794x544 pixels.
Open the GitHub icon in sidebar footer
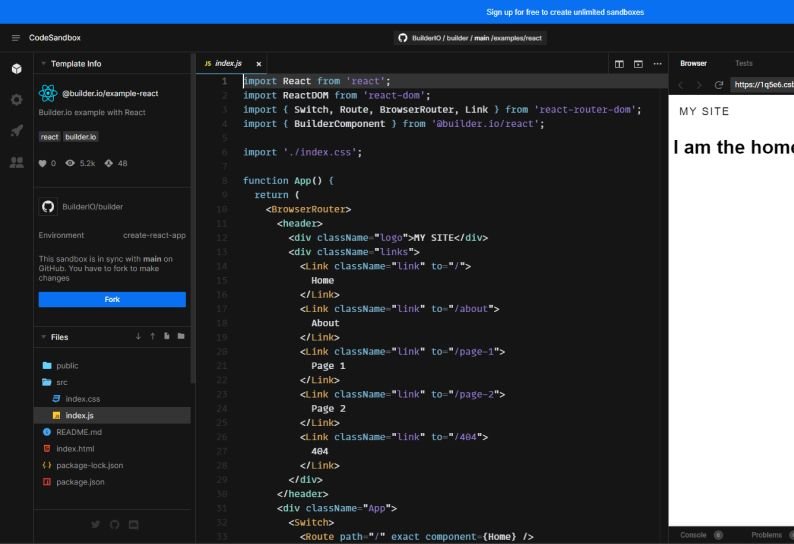click(x=114, y=524)
